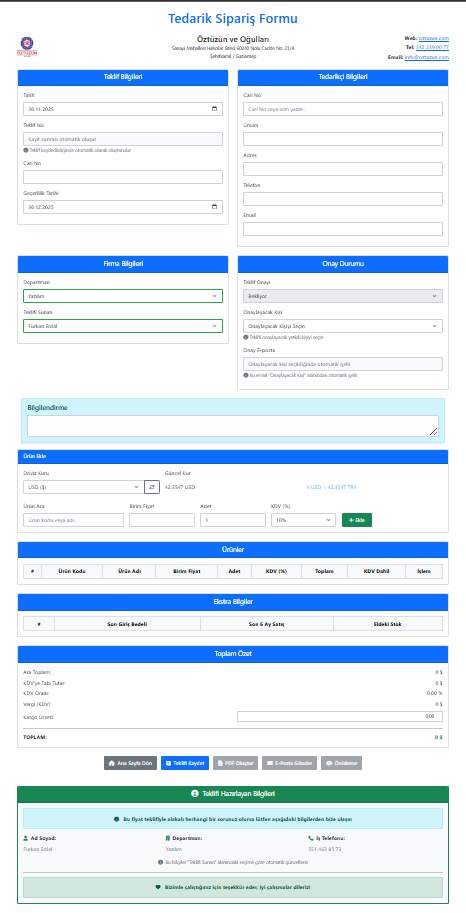Click the phone number link 342 219 00 77
This screenshot has height=913, width=466.
pyautogui.click(x=432, y=47)
